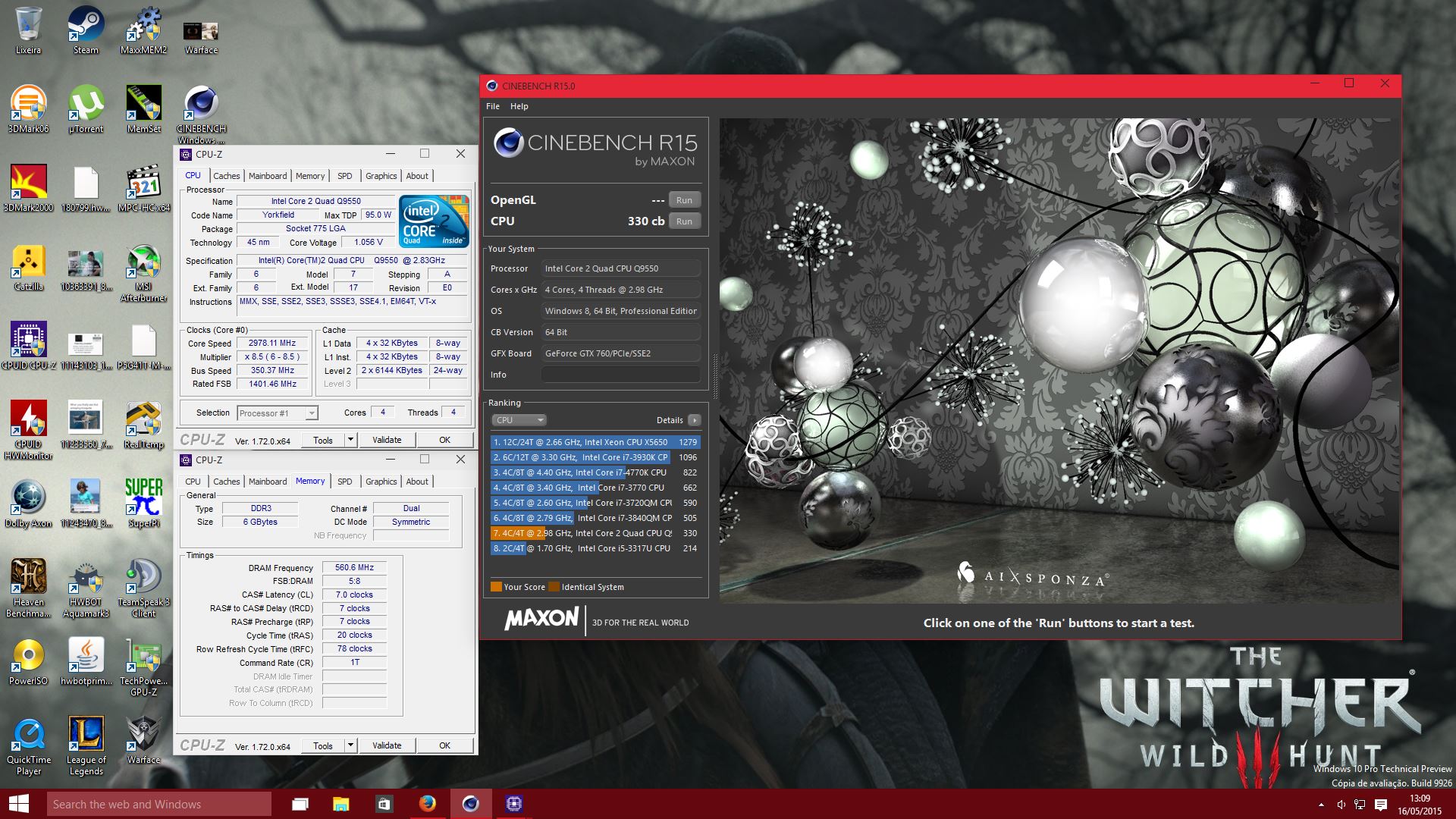Show hidden system tray icons
Screen dimensions: 1456x819
point(1321,805)
